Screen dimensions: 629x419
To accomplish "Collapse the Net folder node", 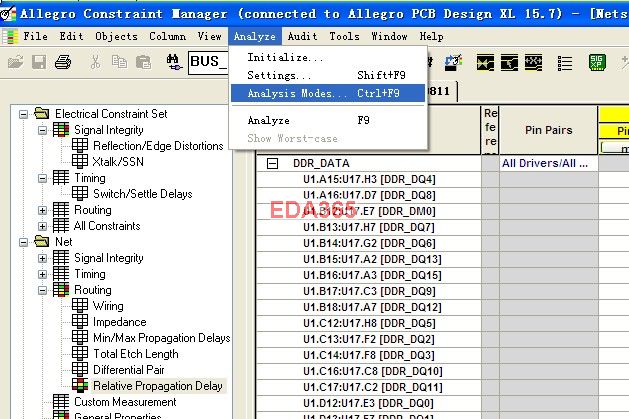I will (x=24, y=243).
